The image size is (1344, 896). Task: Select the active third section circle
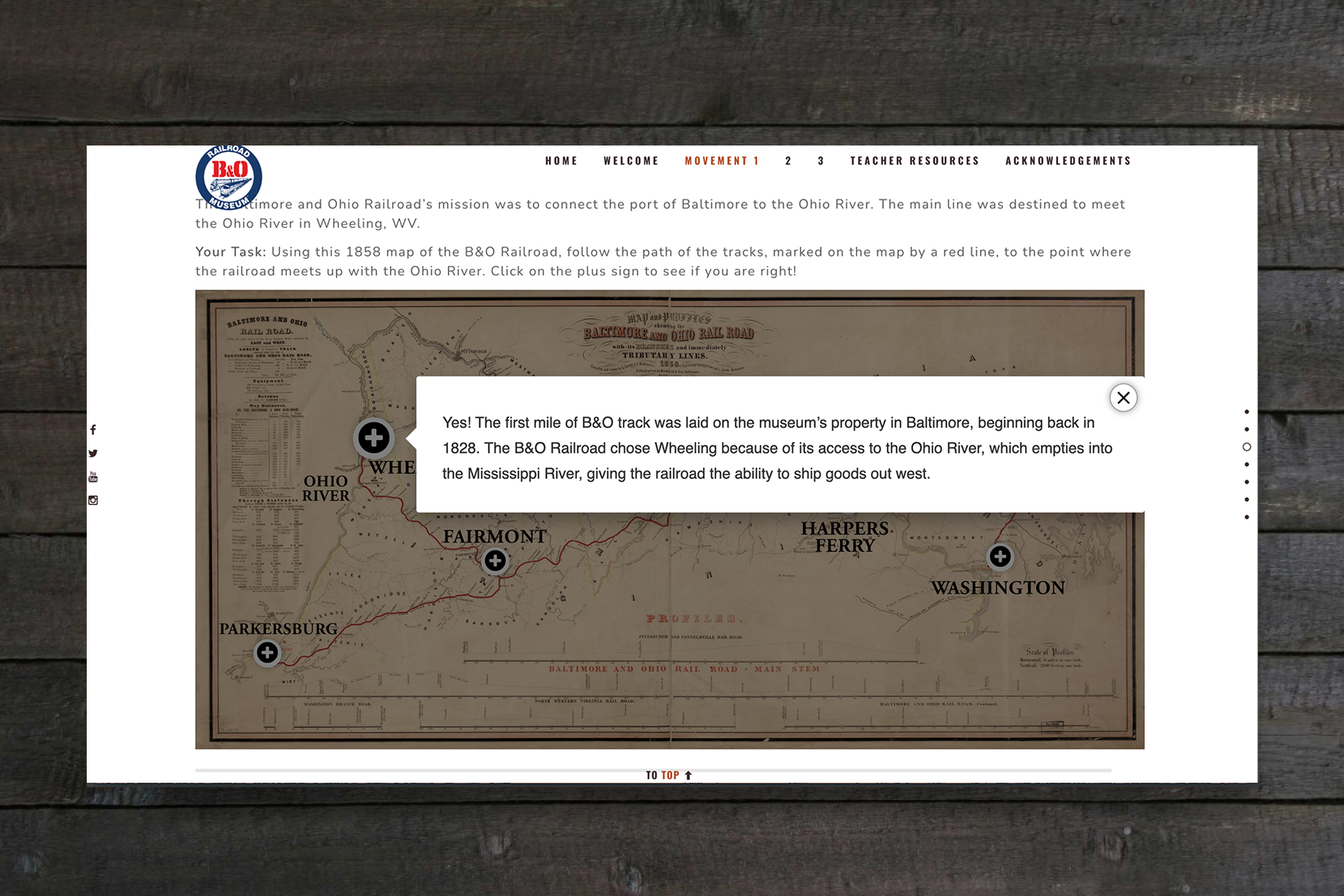point(1247,447)
